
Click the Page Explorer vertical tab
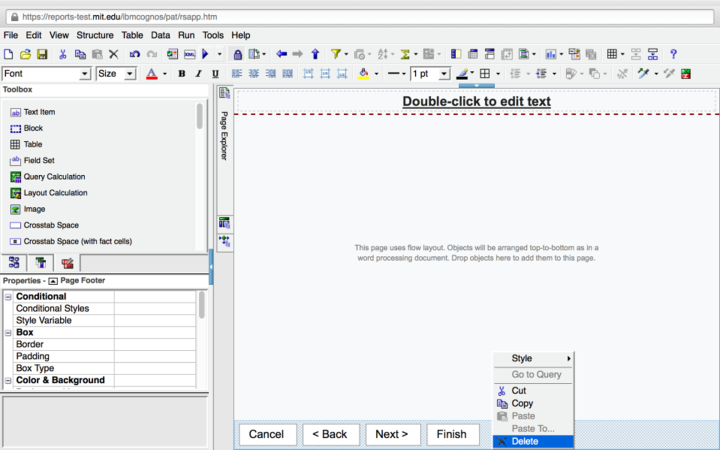pos(224,136)
